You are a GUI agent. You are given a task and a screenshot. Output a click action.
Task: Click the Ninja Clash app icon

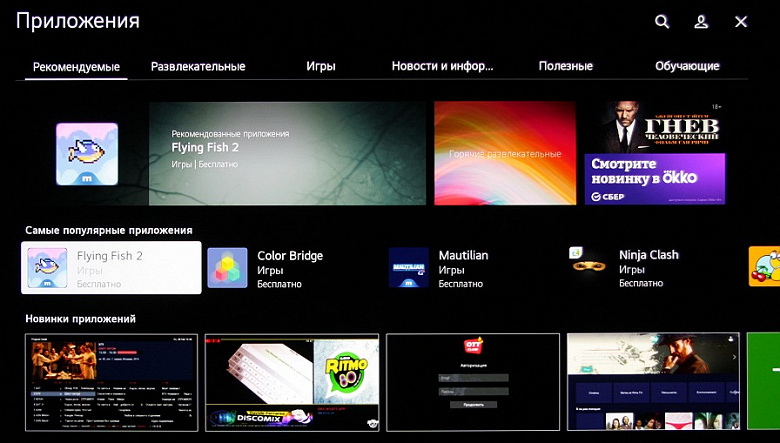[589, 266]
